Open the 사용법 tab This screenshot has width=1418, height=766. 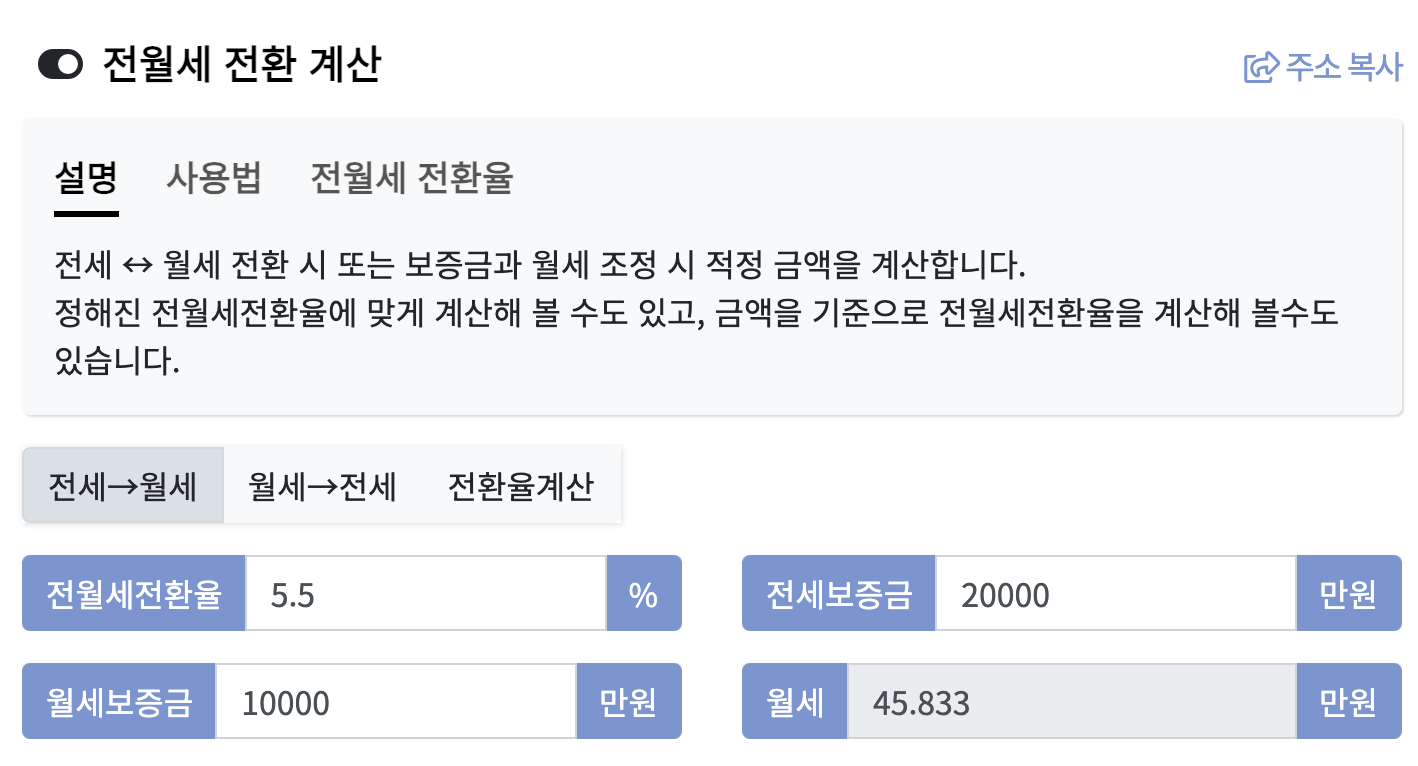[x=213, y=178]
